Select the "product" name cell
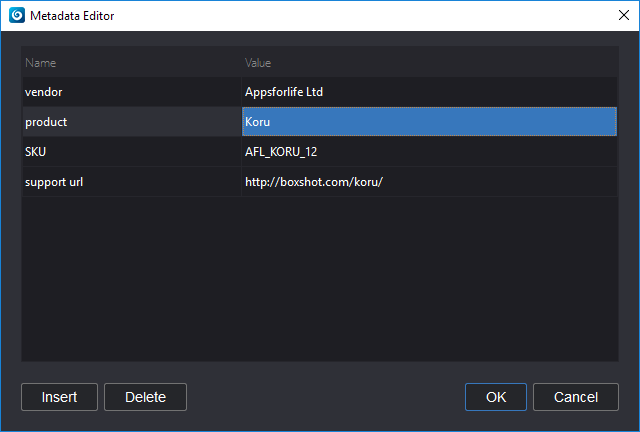The width and height of the screenshot is (640, 432). click(132, 122)
